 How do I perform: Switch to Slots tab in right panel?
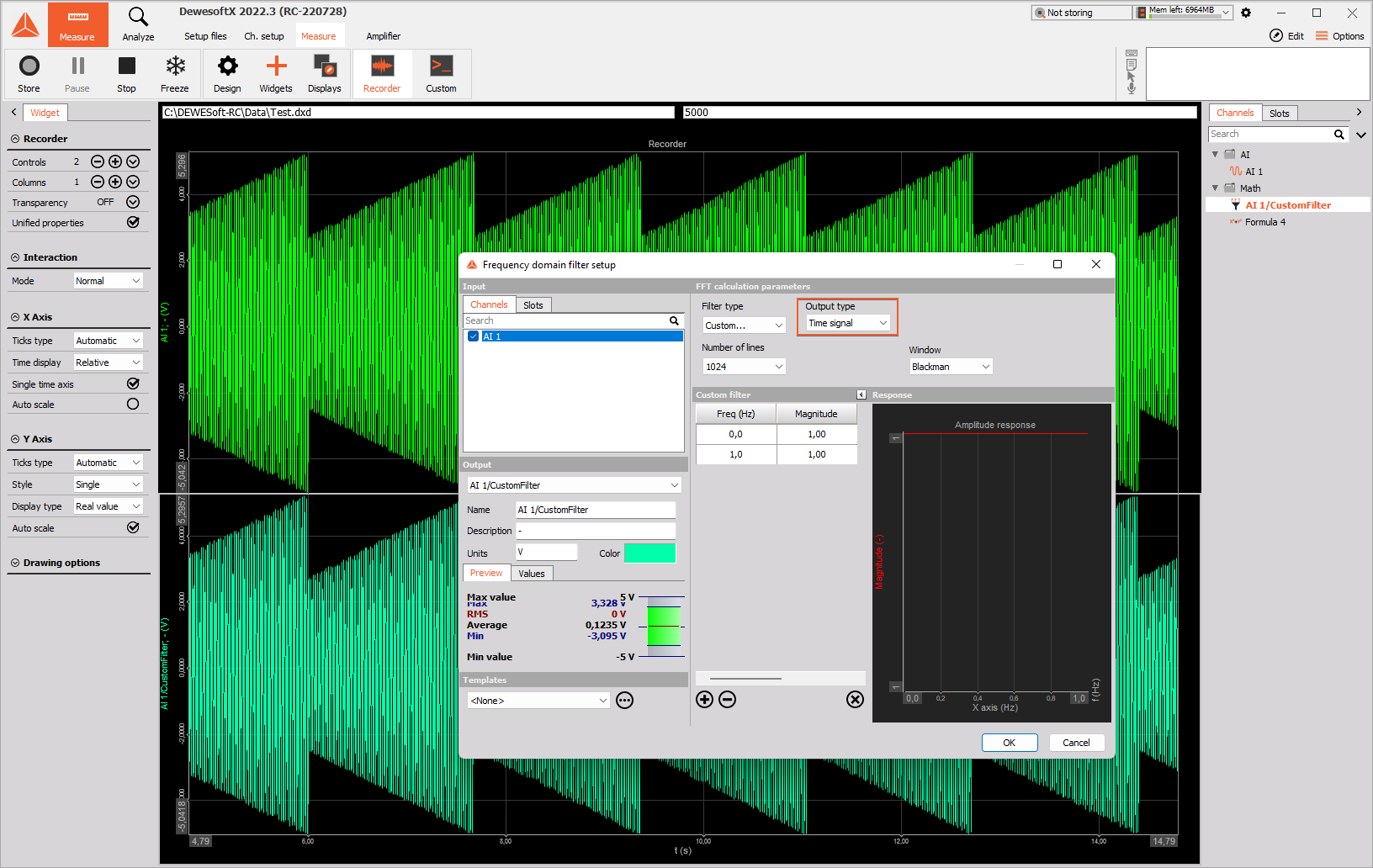(x=1280, y=114)
